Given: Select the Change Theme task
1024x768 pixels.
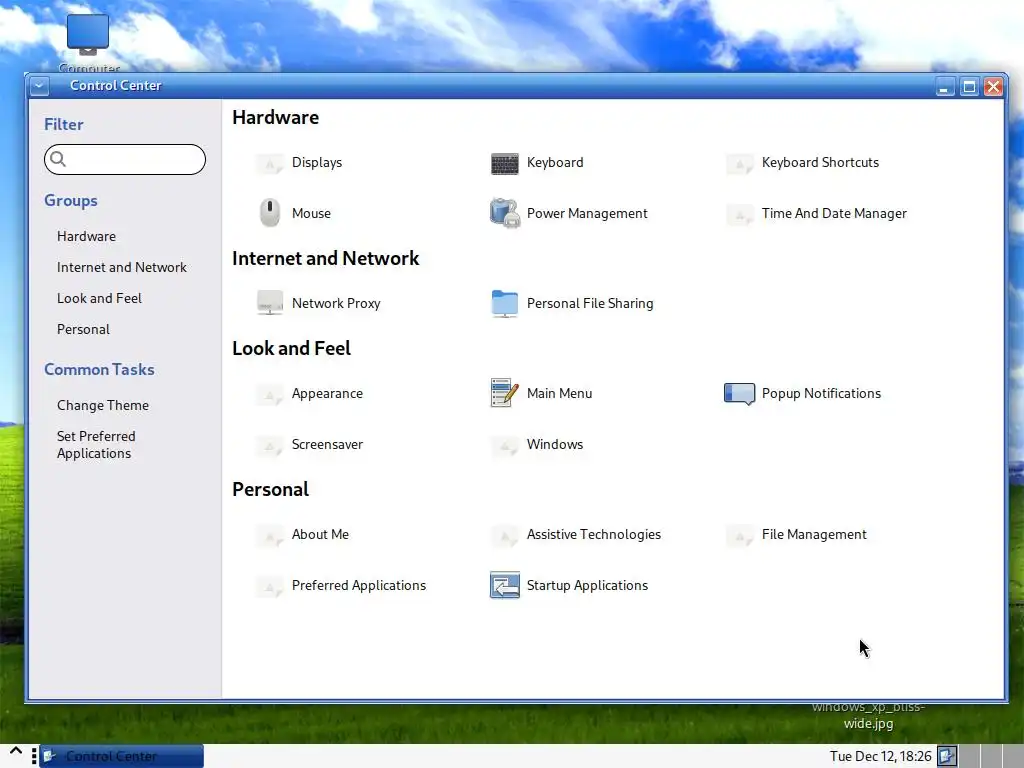Looking at the screenshot, I should 103,406.
